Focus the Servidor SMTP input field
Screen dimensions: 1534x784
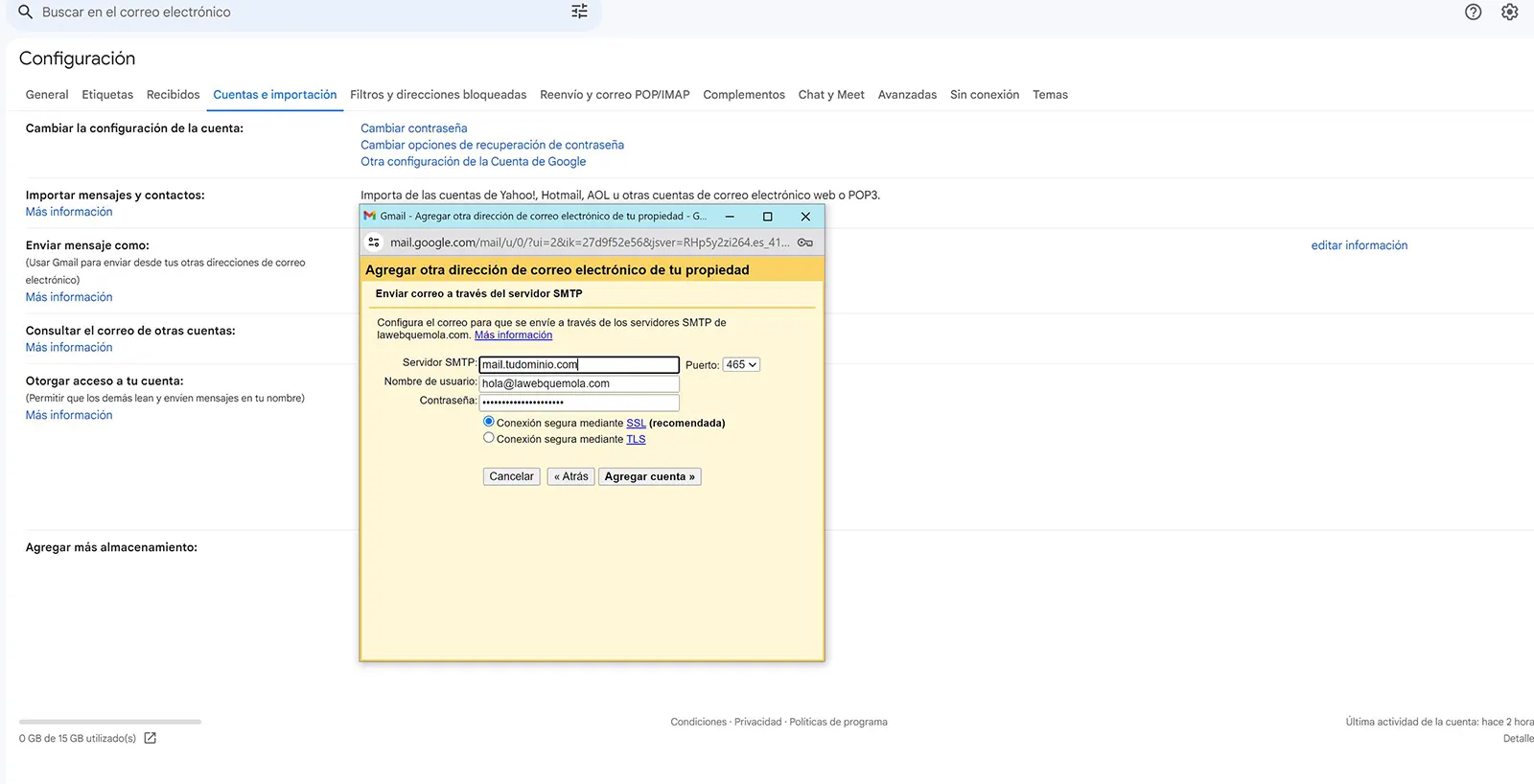tap(579, 365)
